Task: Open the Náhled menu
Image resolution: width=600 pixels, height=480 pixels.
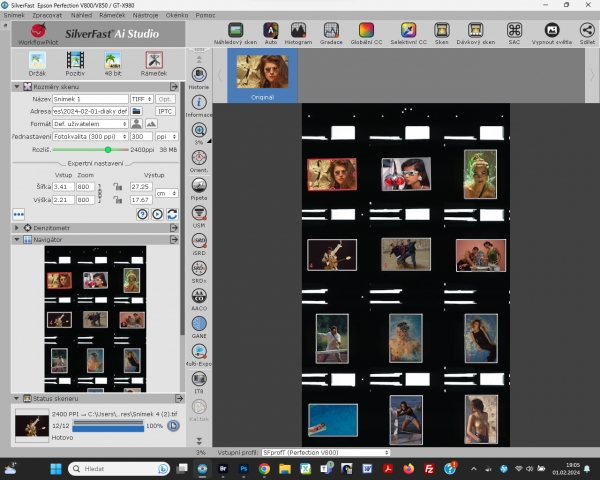Action: point(81,15)
